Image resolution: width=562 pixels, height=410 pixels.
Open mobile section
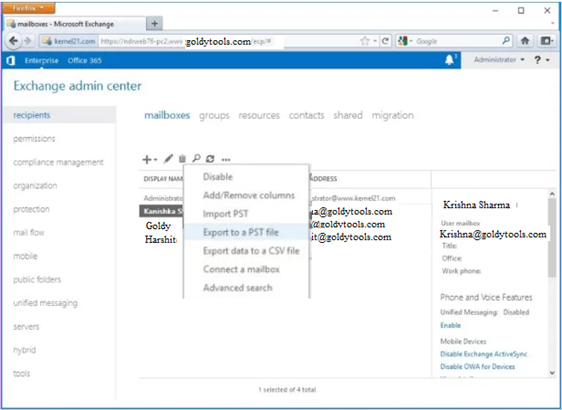25,256
